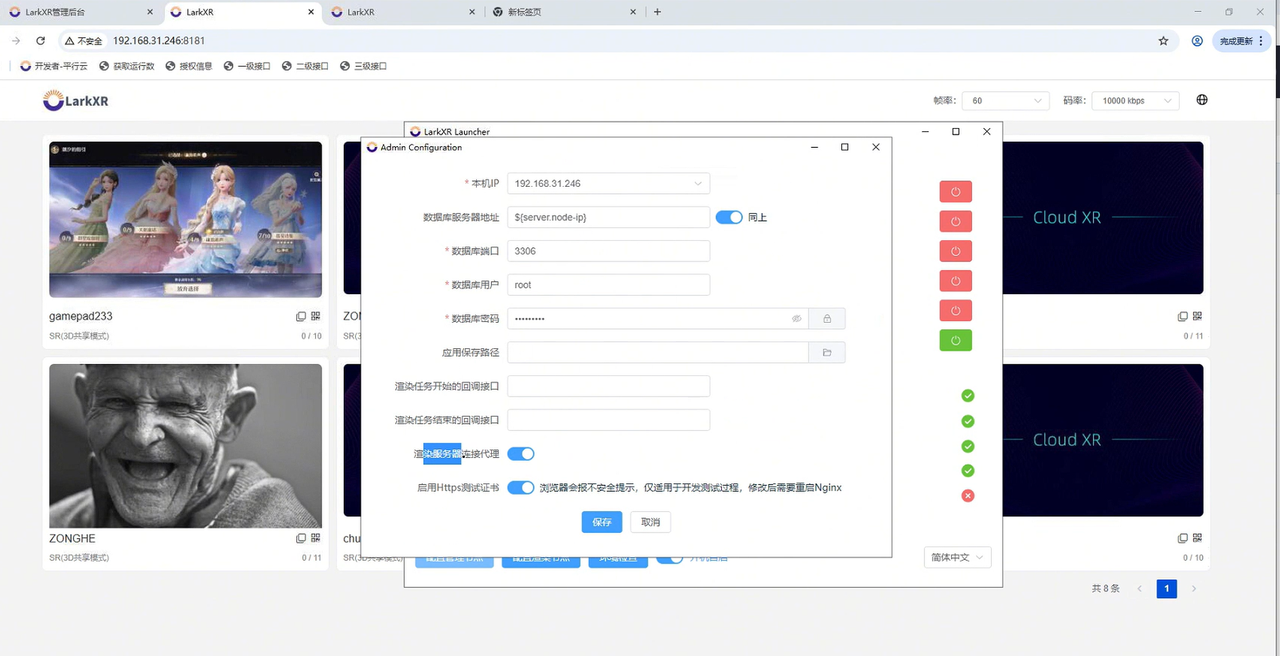Click the 渲染任务开始的回调接口 input field
Viewport: 1280px width, 656px height.
coord(608,386)
